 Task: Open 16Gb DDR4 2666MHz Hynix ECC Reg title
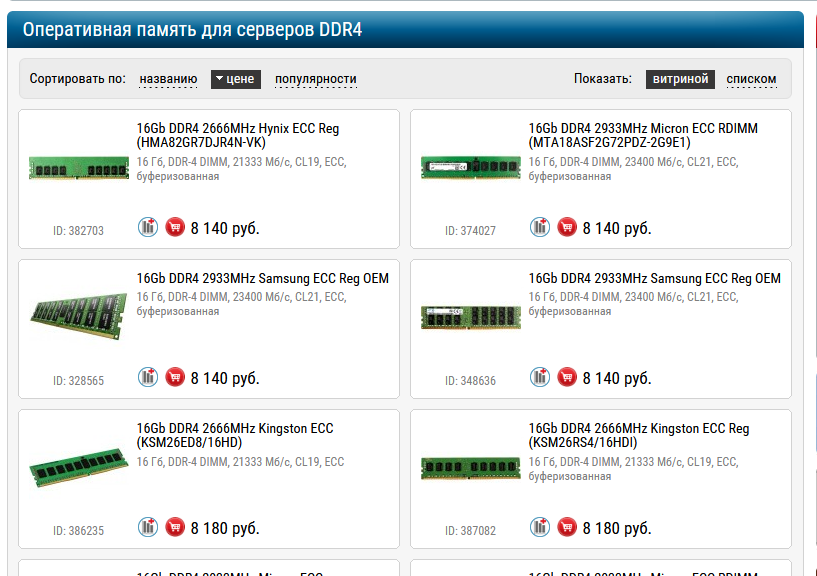tap(238, 136)
